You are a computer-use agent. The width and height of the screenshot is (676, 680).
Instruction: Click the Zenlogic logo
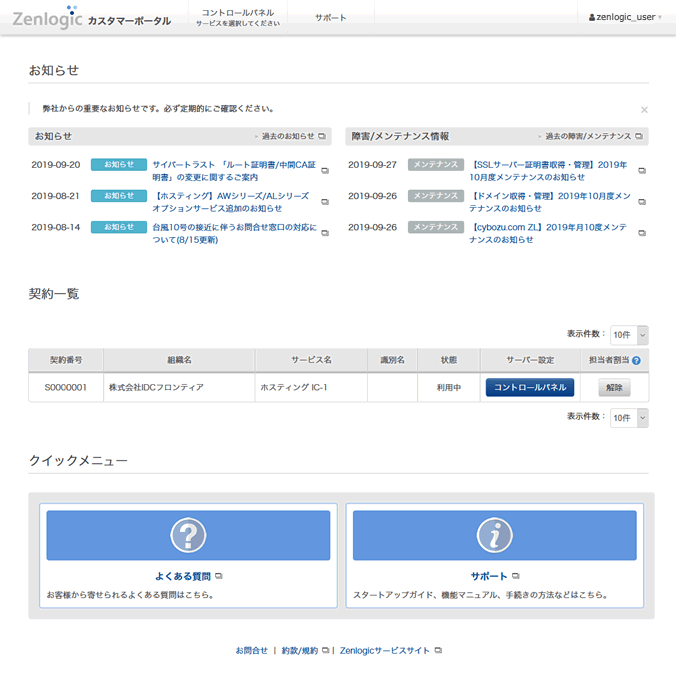point(47,18)
